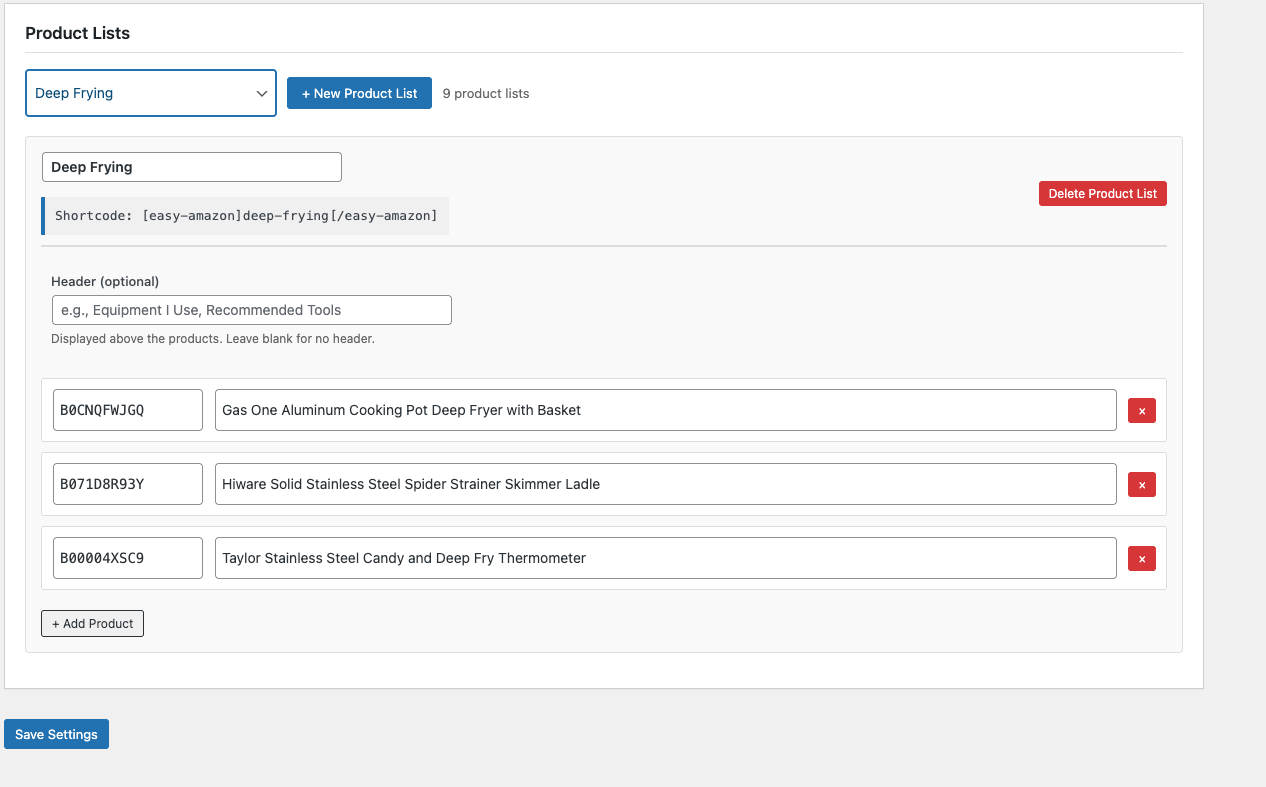The image size is (1266, 787).
Task: Click the 'Header (optional)' field label
Action: click(105, 281)
